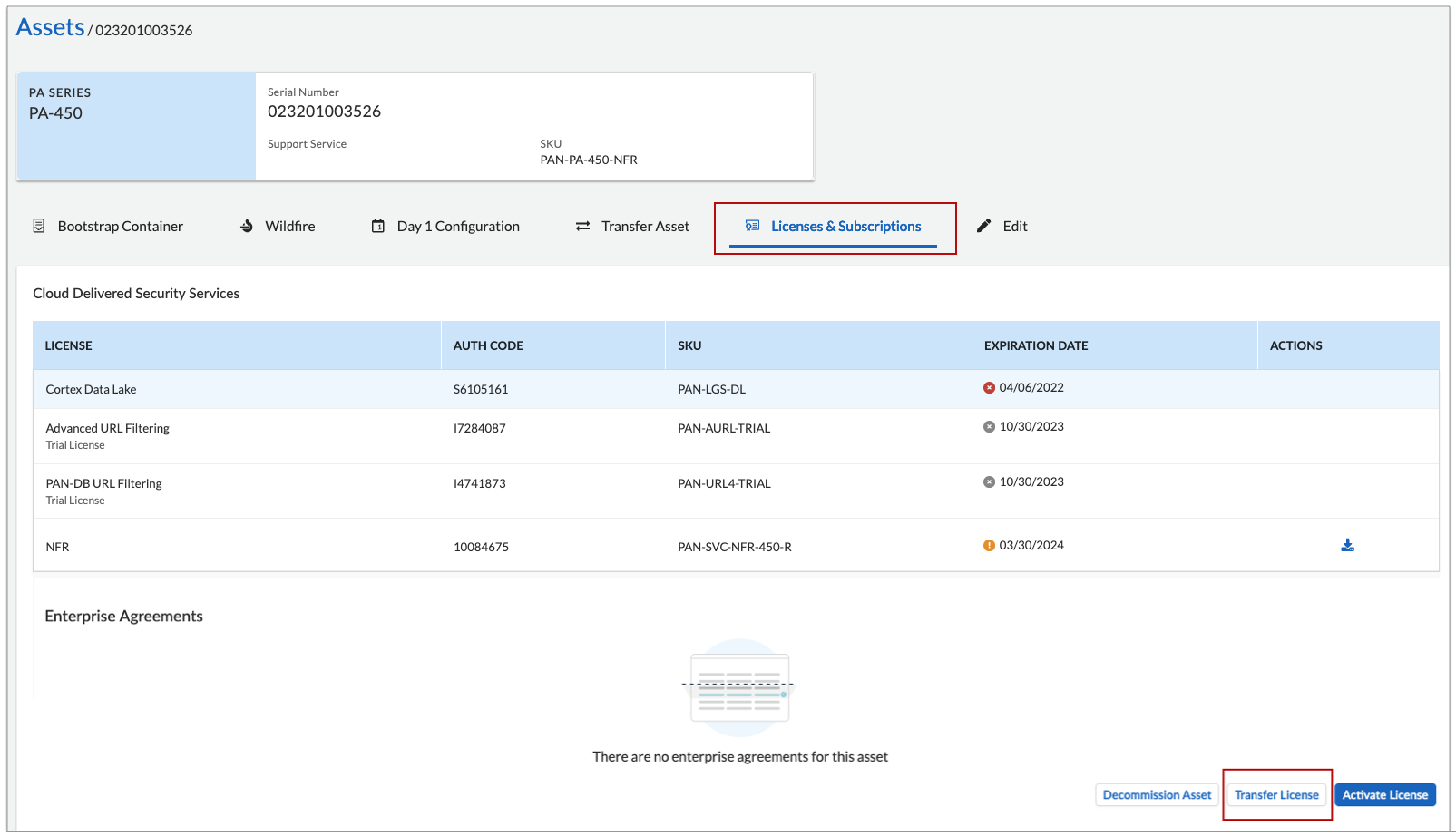Download the NFR license key
This screenshot has width=1456, height=836.
(1347, 545)
